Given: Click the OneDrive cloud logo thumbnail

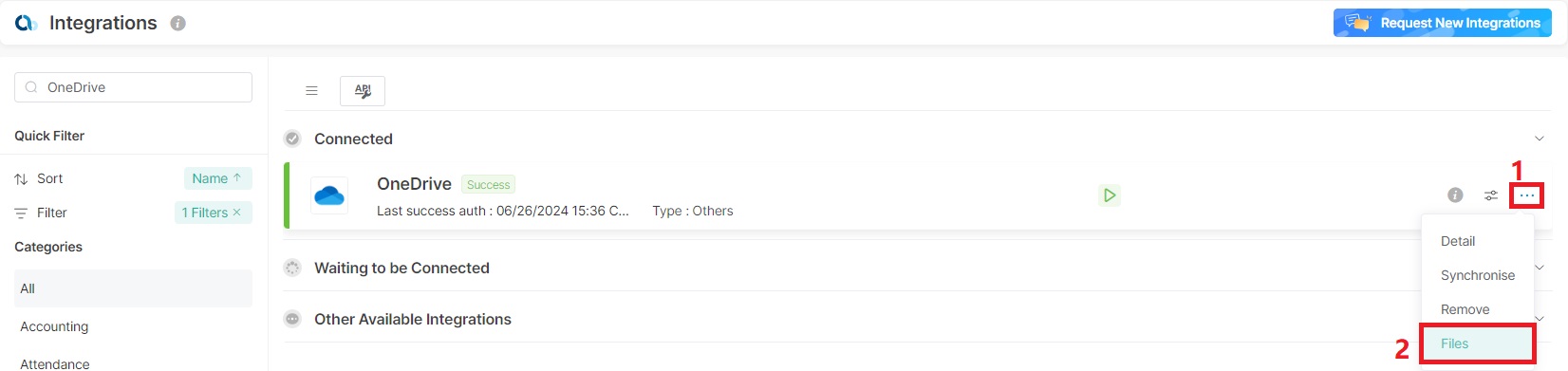Looking at the screenshot, I should [329, 195].
